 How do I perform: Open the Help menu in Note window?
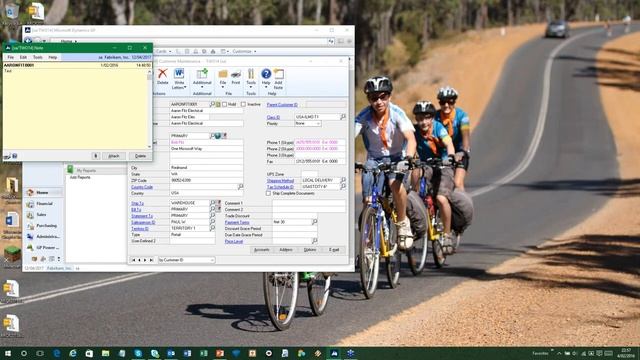point(53,58)
